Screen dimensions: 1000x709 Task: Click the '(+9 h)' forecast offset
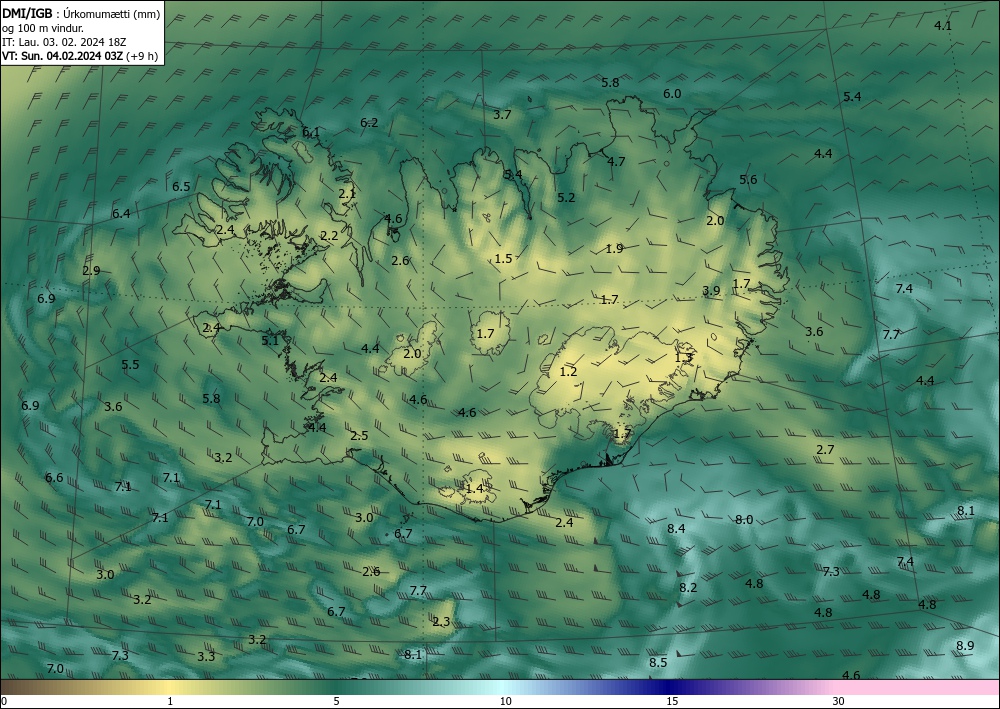pyautogui.click(x=142, y=56)
